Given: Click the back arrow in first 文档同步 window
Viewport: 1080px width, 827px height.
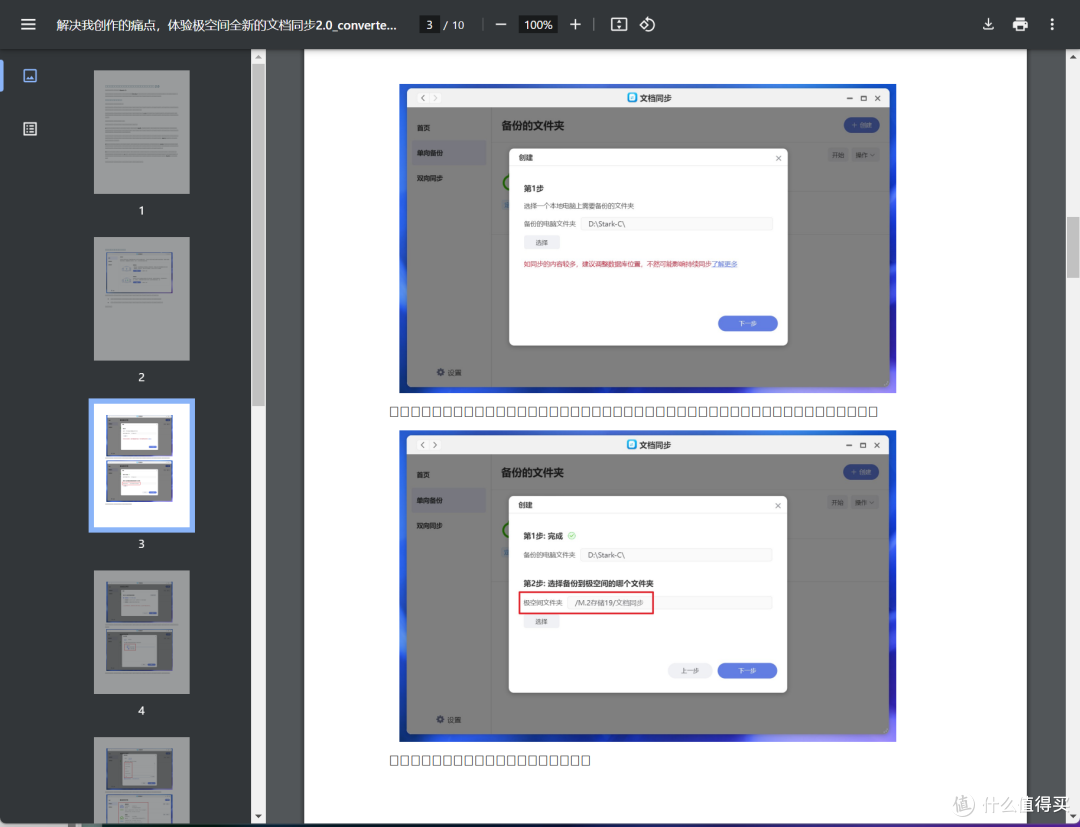Looking at the screenshot, I should [x=423, y=98].
